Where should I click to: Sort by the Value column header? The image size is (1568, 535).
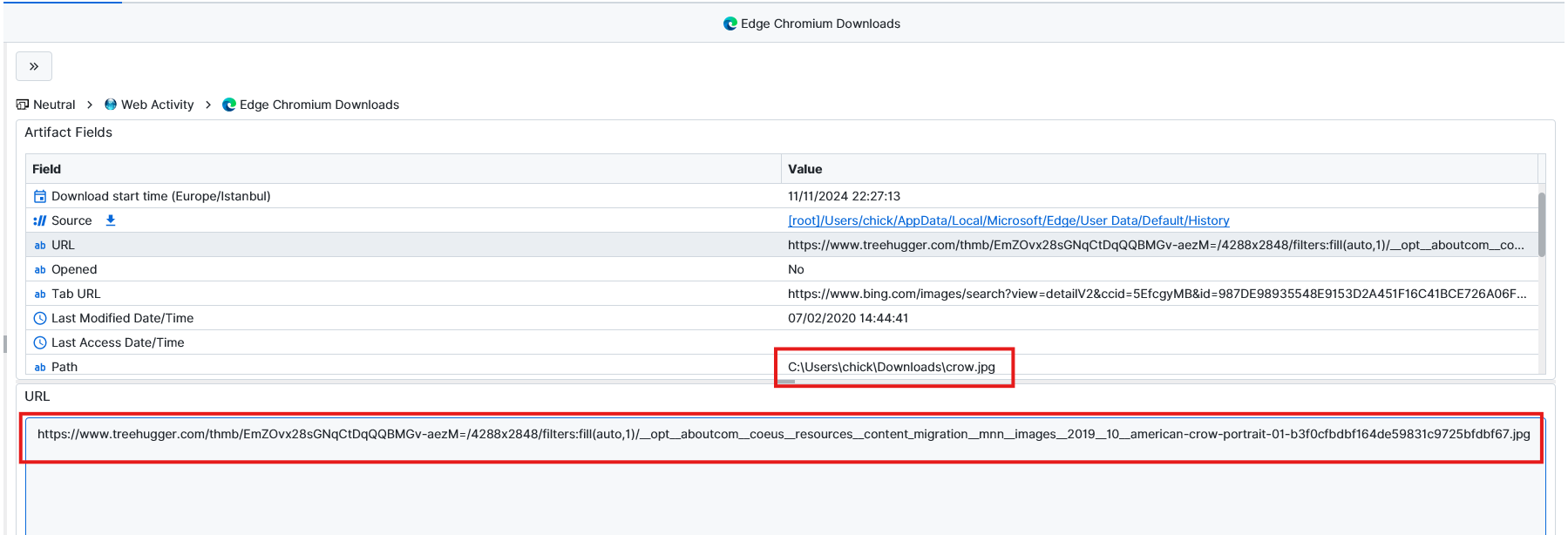(804, 169)
